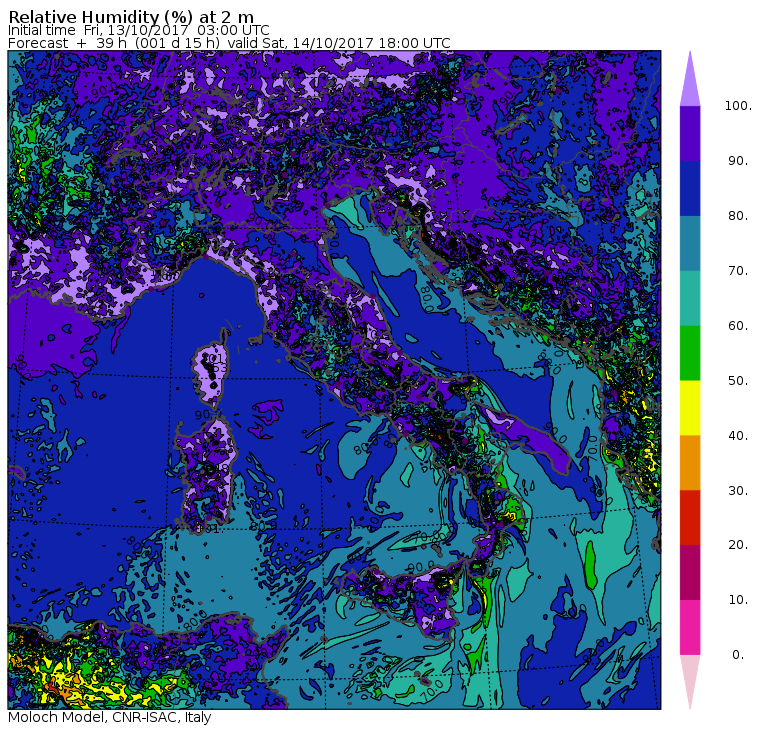760x731 pixels.
Task: Click the "100." legend value
Action: 738,106
